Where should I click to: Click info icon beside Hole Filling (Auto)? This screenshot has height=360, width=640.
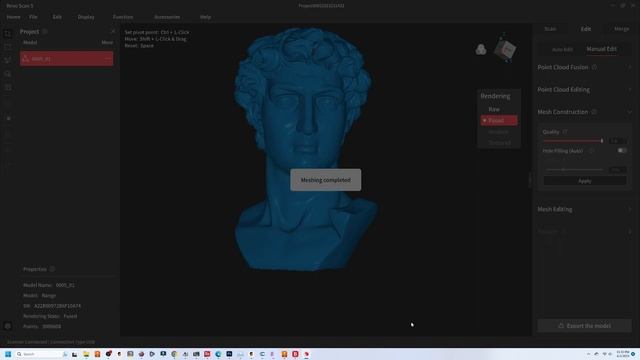pyautogui.click(x=591, y=151)
